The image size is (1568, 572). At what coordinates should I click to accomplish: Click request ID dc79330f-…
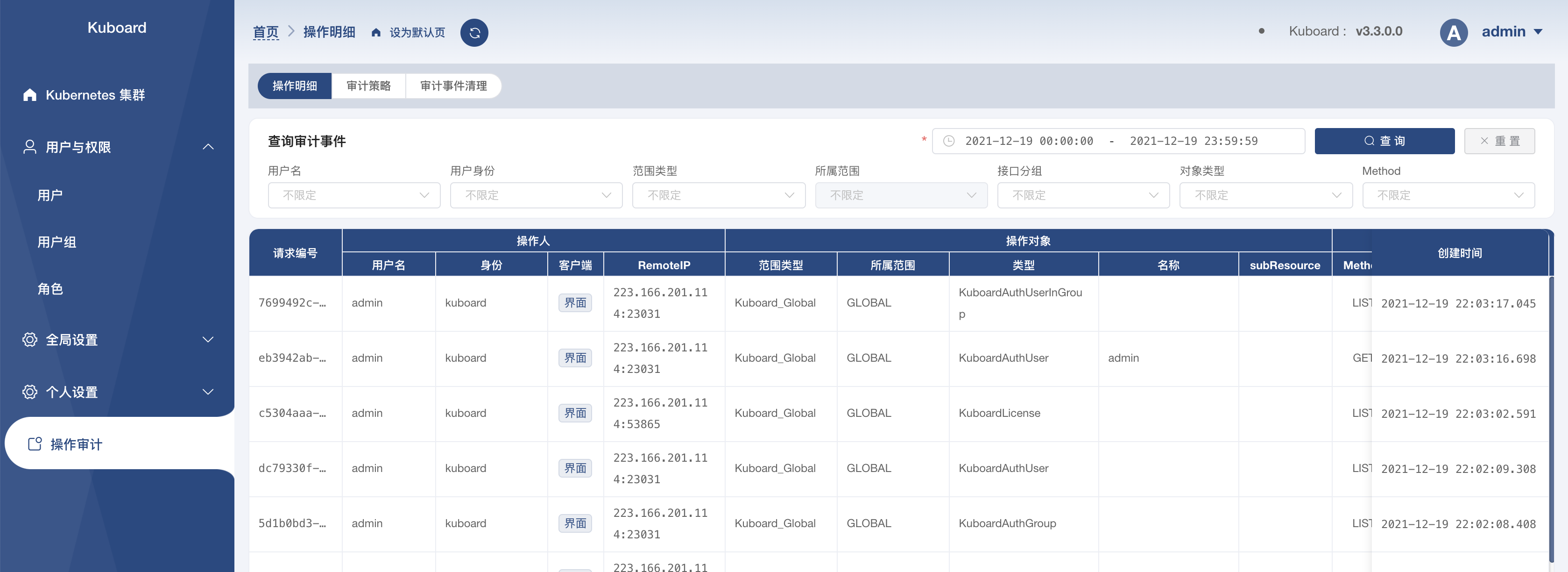point(292,468)
